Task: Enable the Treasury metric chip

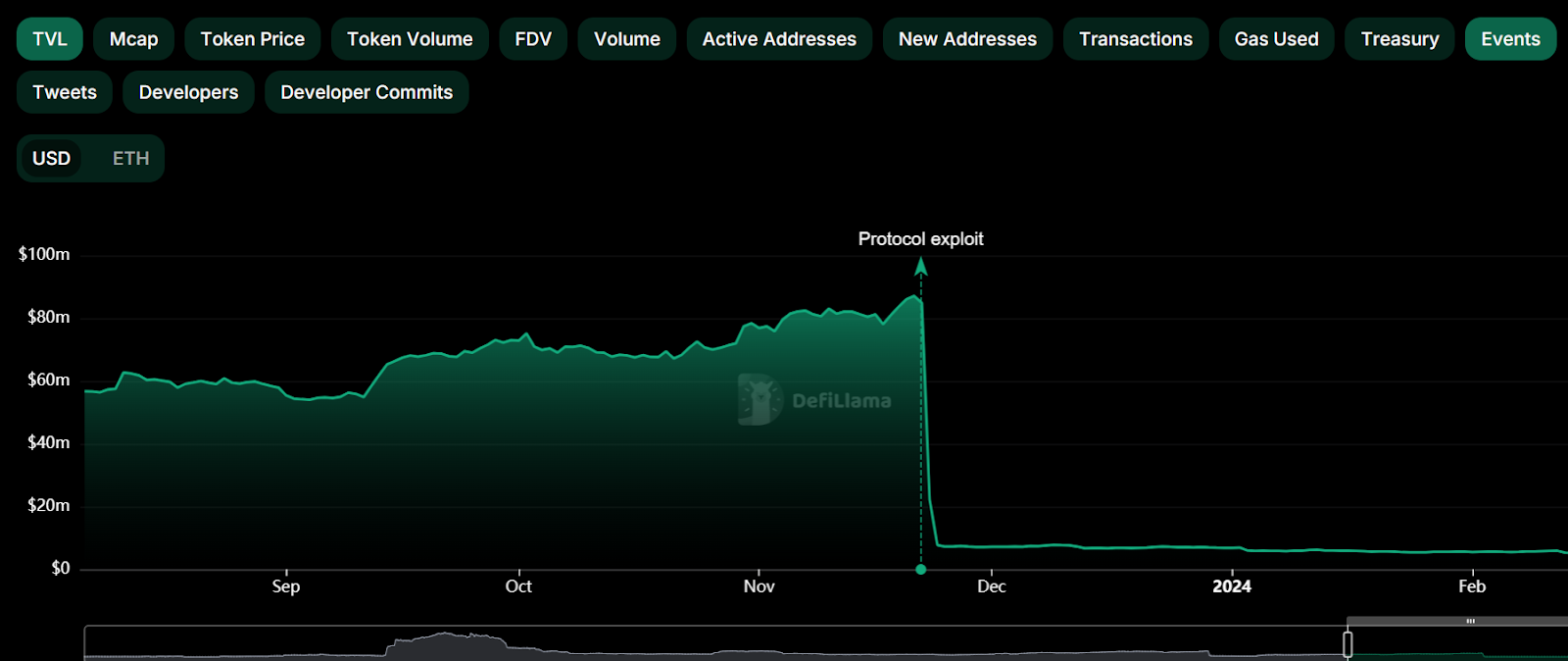Action: click(x=1399, y=39)
